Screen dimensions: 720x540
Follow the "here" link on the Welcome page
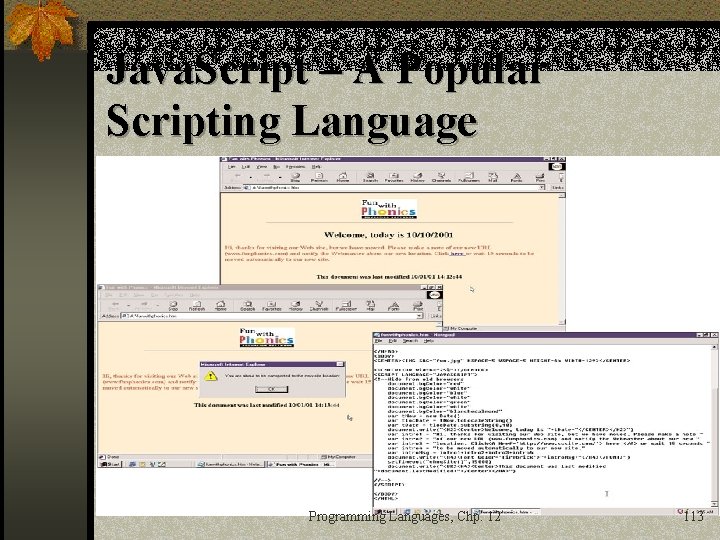456,253
